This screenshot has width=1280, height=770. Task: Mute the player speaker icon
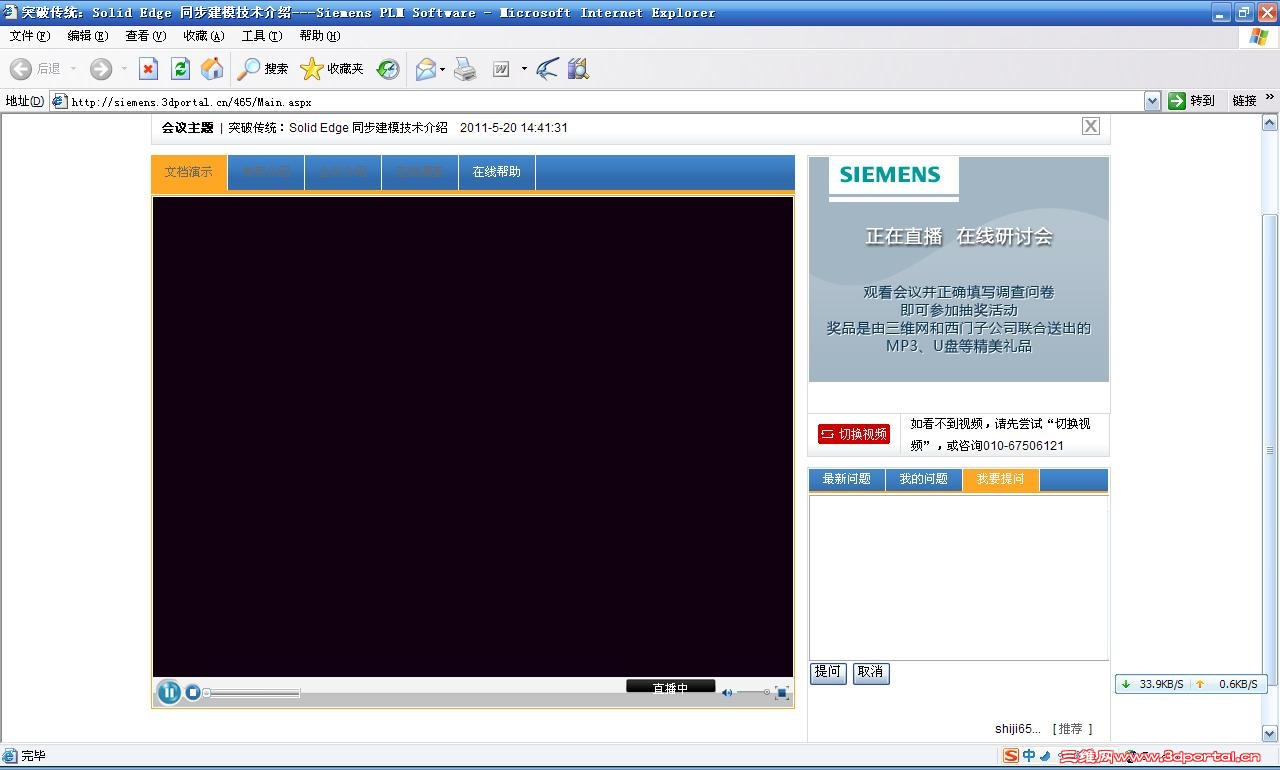coord(727,692)
